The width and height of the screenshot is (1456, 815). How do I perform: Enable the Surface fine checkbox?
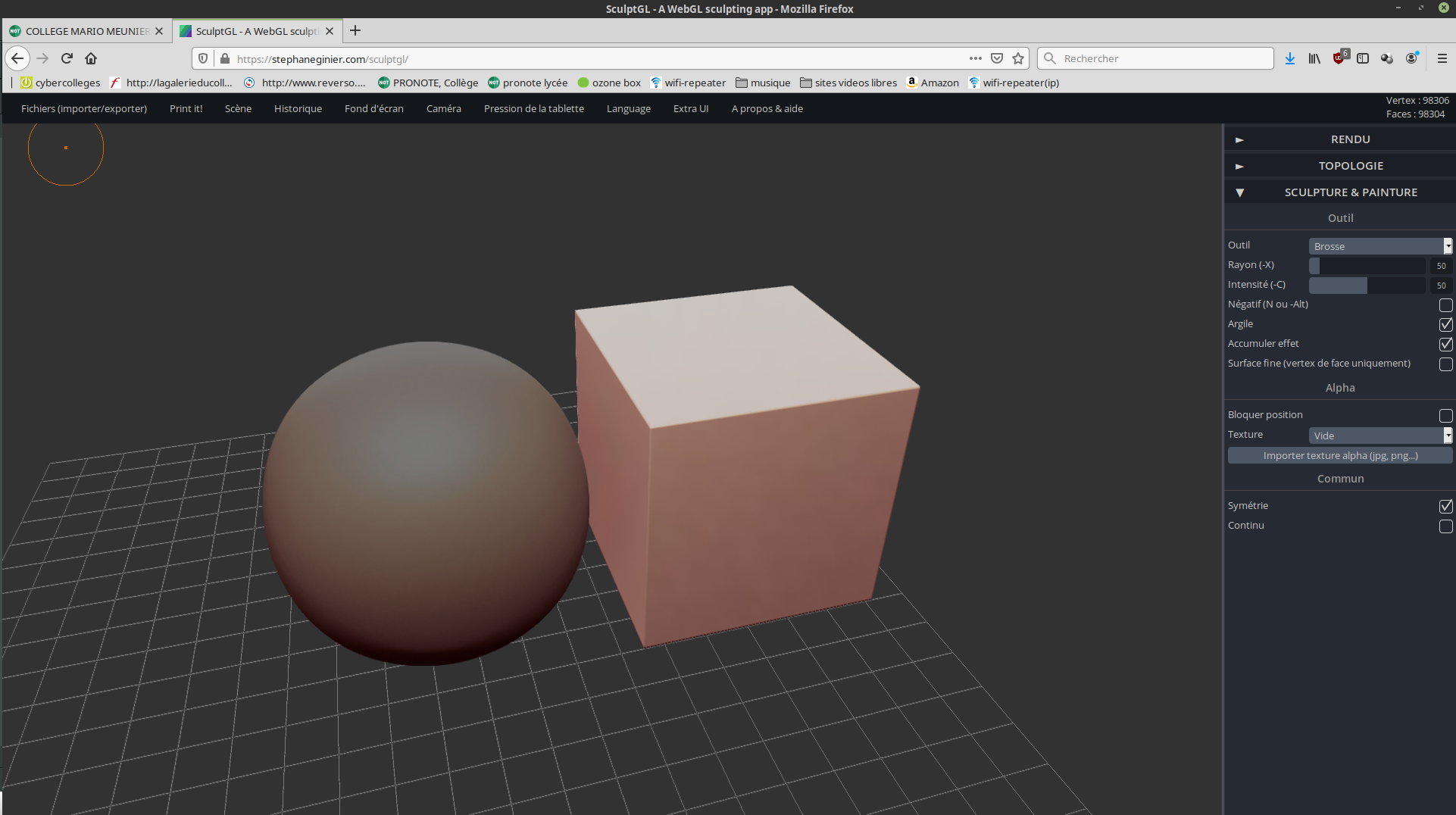[x=1445, y=364]
